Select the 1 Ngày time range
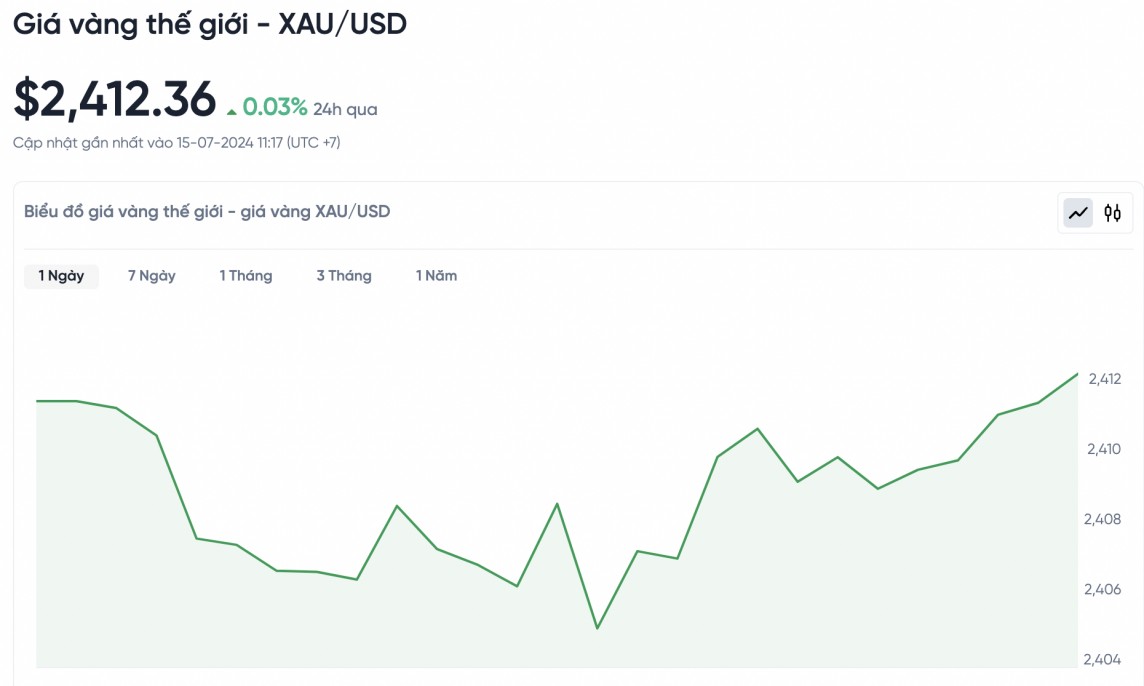The image size is (1144, 686). 61,276
